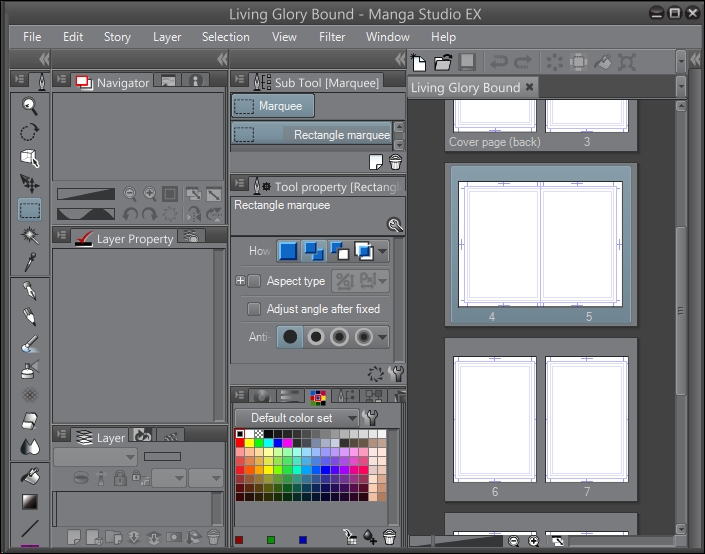This screenshot has height=554, width=705.
Task: Click the Redo arrow in command bar
Action: point(523,62)
